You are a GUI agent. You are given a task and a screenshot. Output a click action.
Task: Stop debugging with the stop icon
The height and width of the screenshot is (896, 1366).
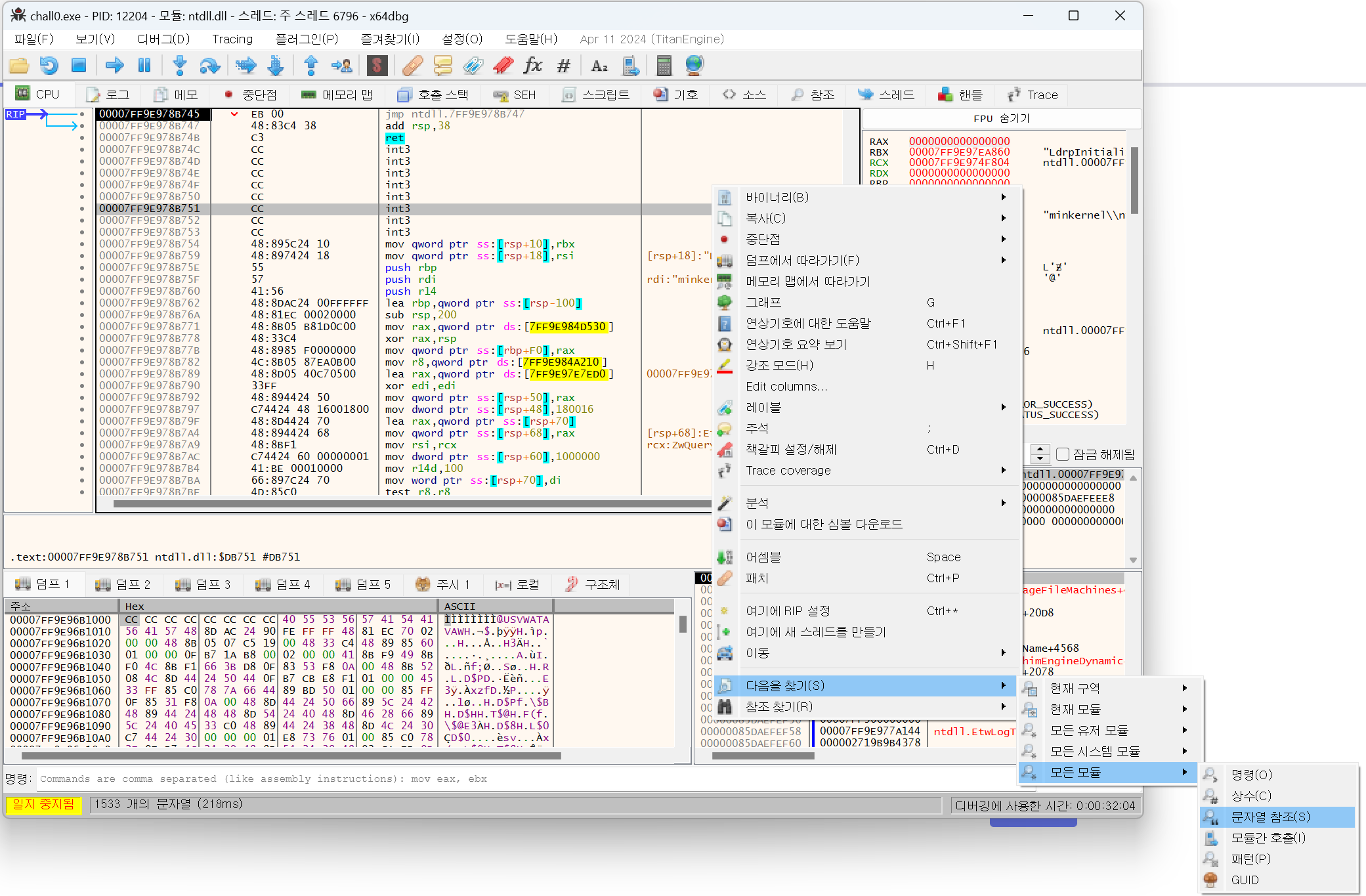79,65
